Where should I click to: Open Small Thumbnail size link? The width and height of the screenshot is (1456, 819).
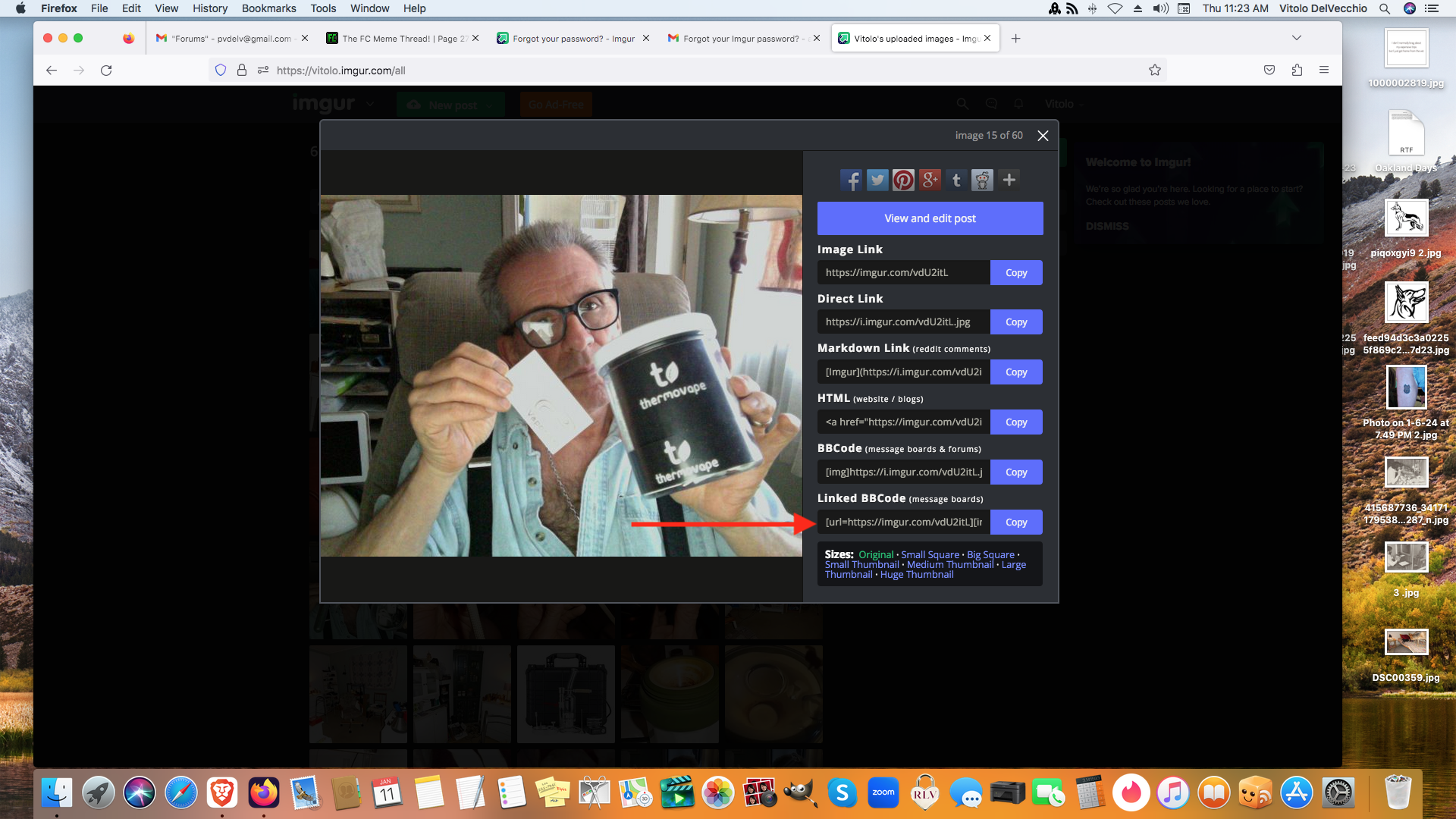862,564
